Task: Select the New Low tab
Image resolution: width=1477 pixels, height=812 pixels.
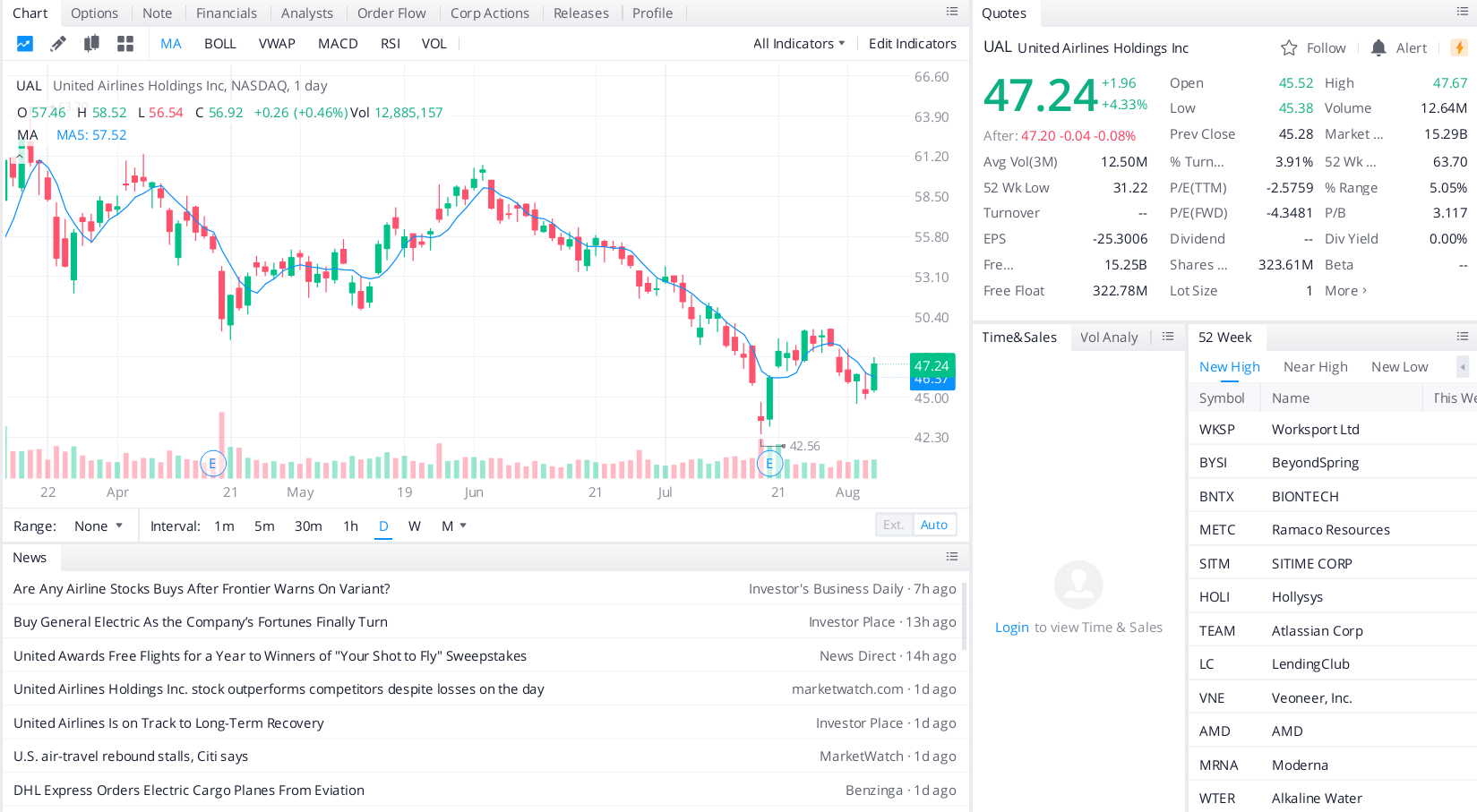Action: pyautogui.click(x=1399, y=367)
